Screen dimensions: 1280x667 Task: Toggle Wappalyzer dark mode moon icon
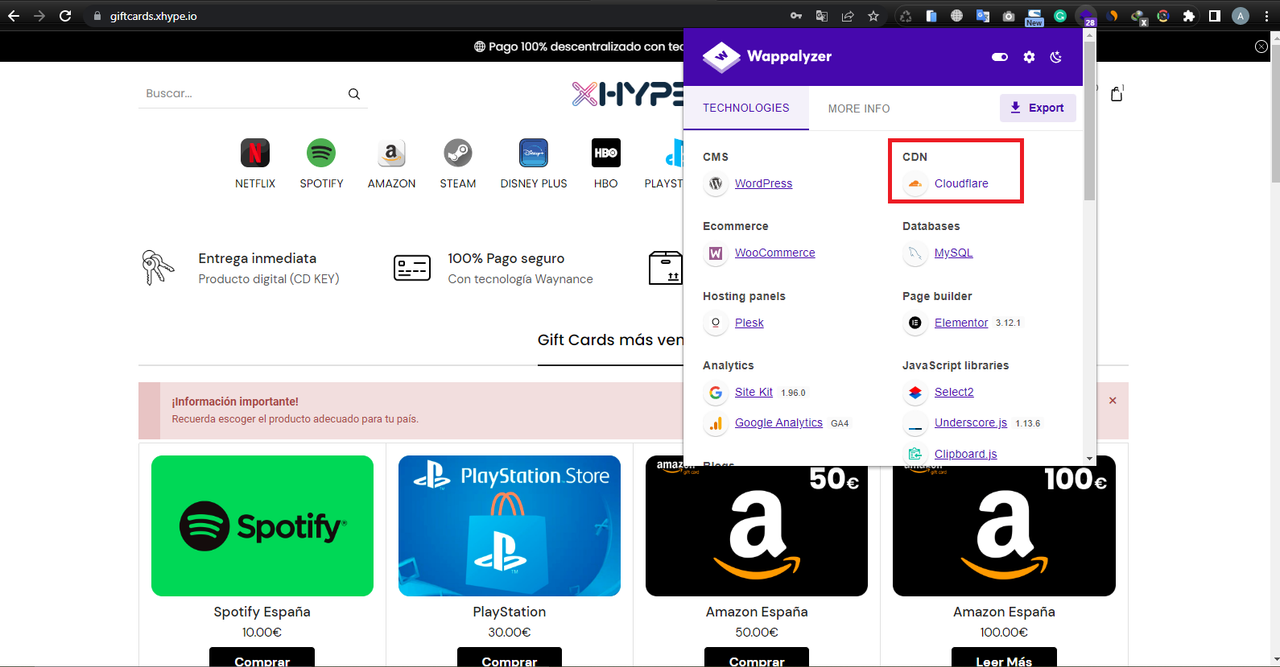1056,57
